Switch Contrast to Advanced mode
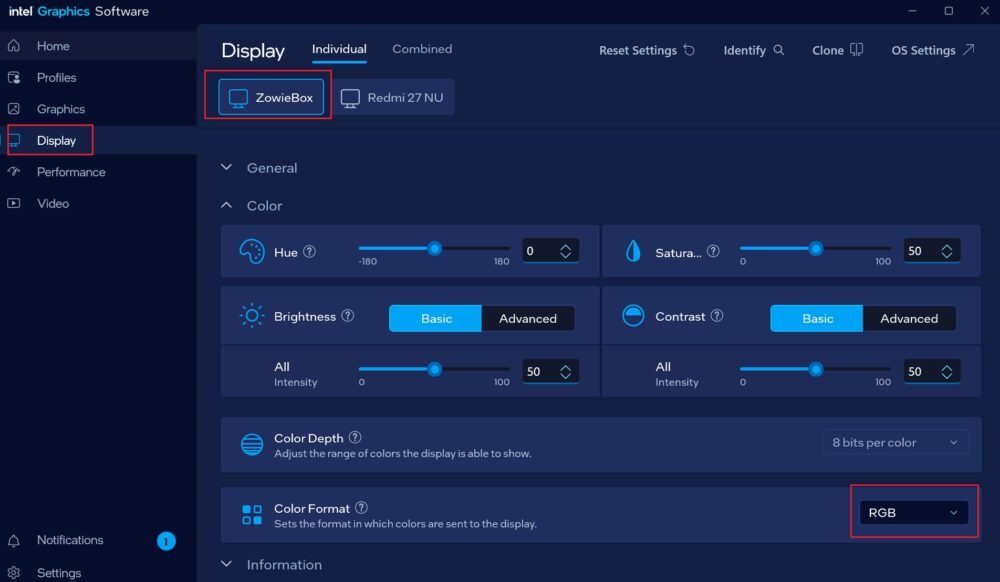This screenshot has height=582, width=1000. click(909, 319)
